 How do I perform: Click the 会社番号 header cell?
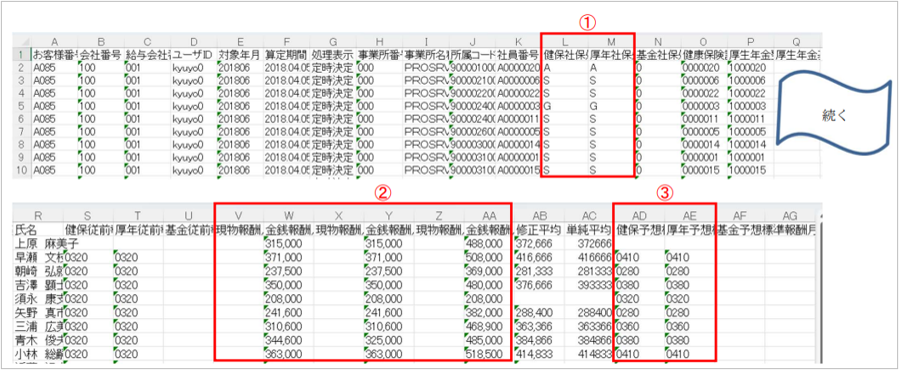coord(100,55)
